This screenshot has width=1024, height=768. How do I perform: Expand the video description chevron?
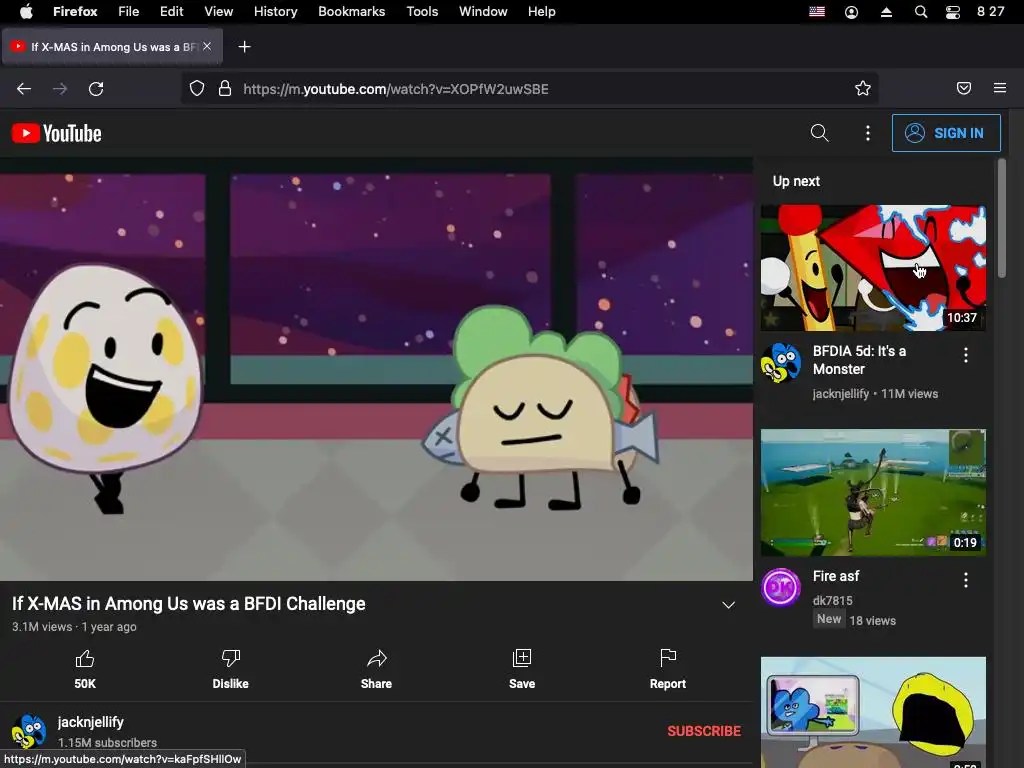(x=728, y=605)
